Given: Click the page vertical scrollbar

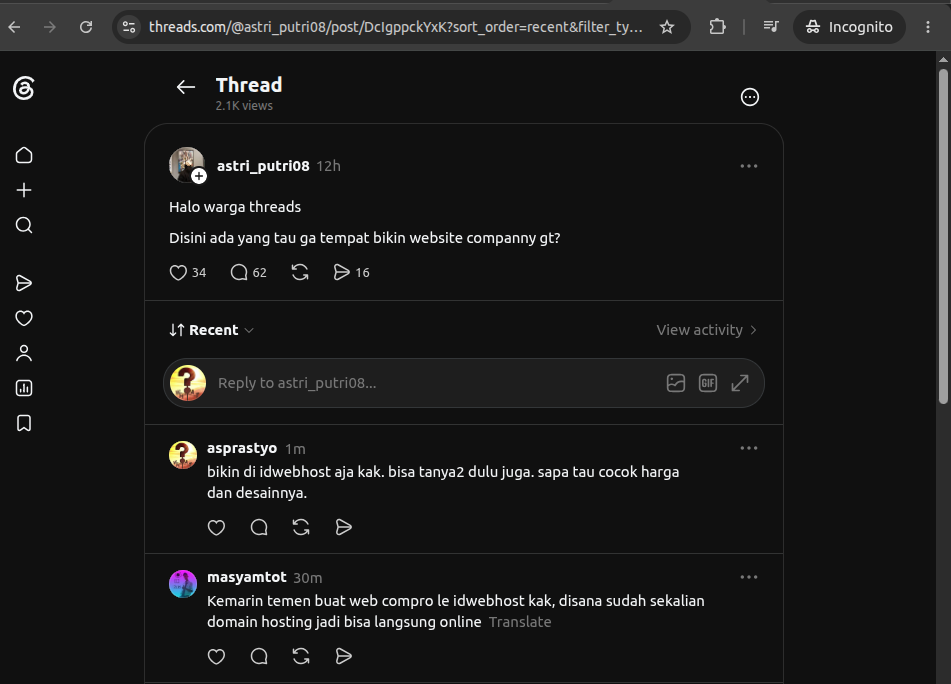Looking at the screenshot, I should coord(943,236).
